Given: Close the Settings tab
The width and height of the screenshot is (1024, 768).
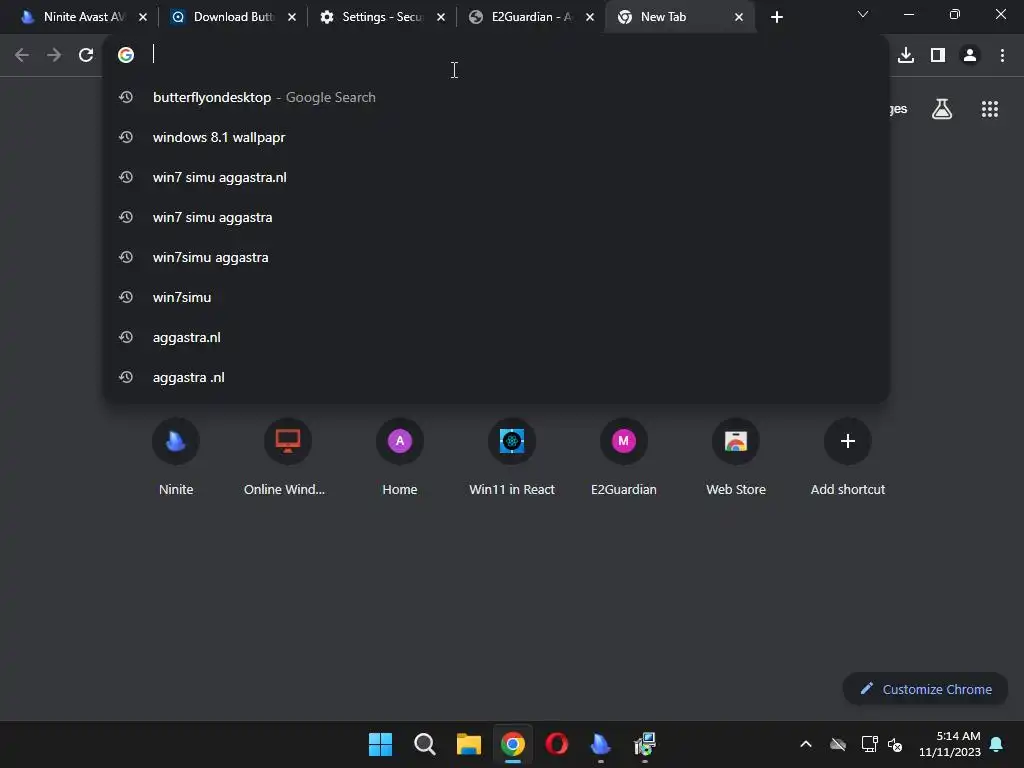Looking at the screenshot, I should coord(441,17).
